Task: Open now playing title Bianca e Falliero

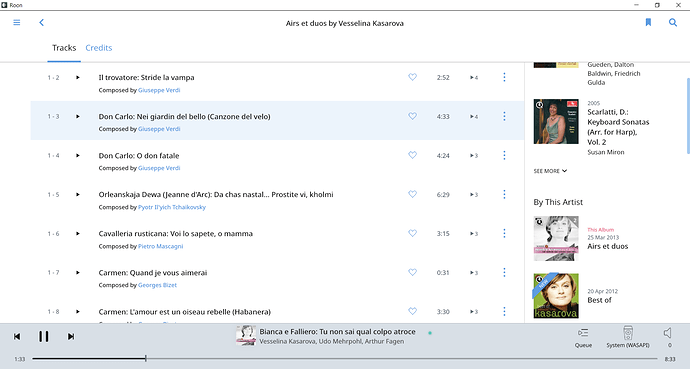Action: 337,332
